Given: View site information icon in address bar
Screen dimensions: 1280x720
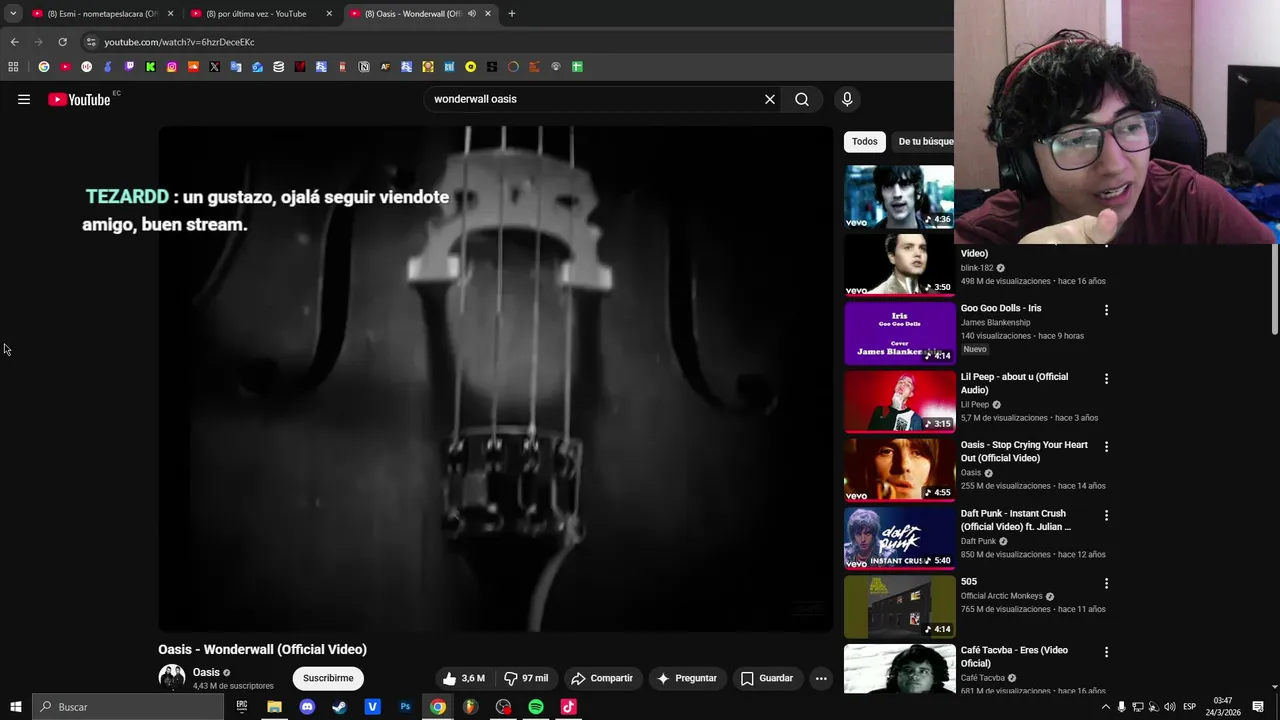Looking at the screenshot, I should pos(91,42).
